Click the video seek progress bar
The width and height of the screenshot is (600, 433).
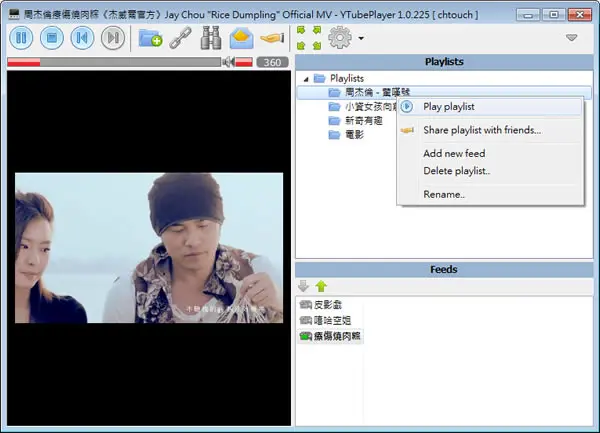[114, 62]
